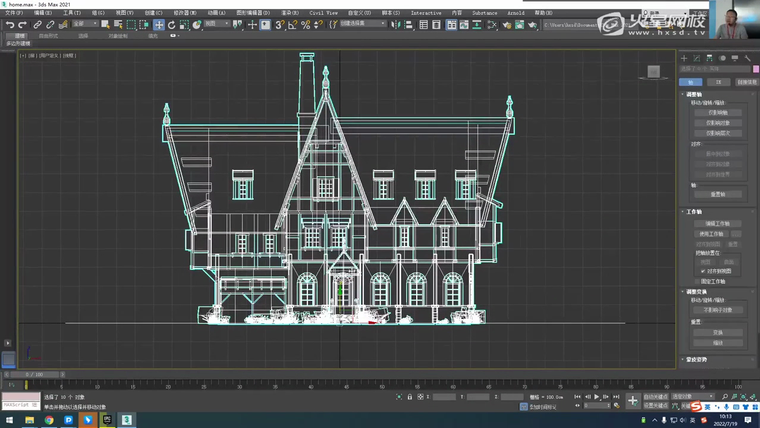Click the ViewCube in the viewport corner
The height and width of the screenshot is (428, 760).
(x=652, y=72)
